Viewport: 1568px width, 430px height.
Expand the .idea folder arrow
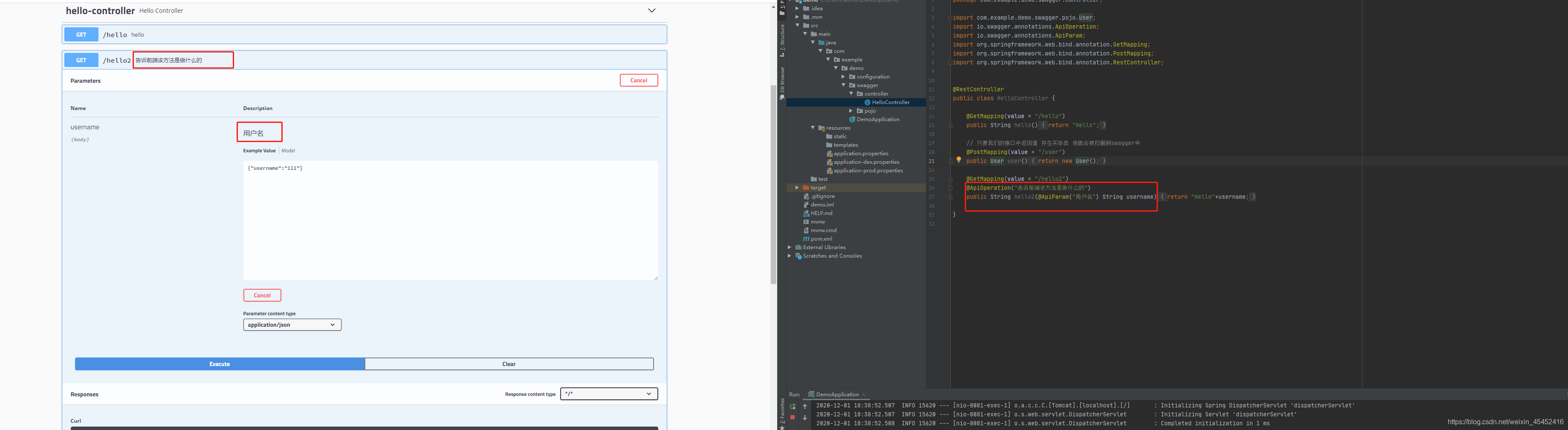pos(797,9)
